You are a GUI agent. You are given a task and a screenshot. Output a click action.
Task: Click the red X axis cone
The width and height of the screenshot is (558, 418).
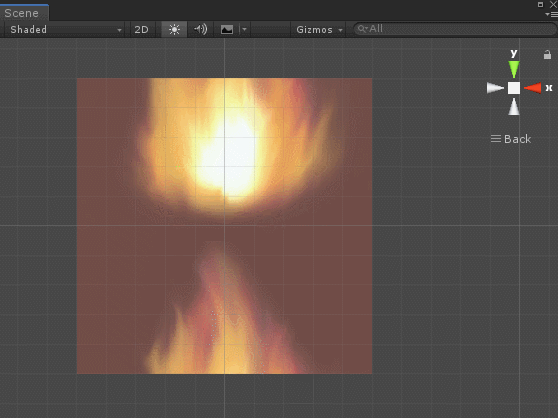(x=533, y=88)
